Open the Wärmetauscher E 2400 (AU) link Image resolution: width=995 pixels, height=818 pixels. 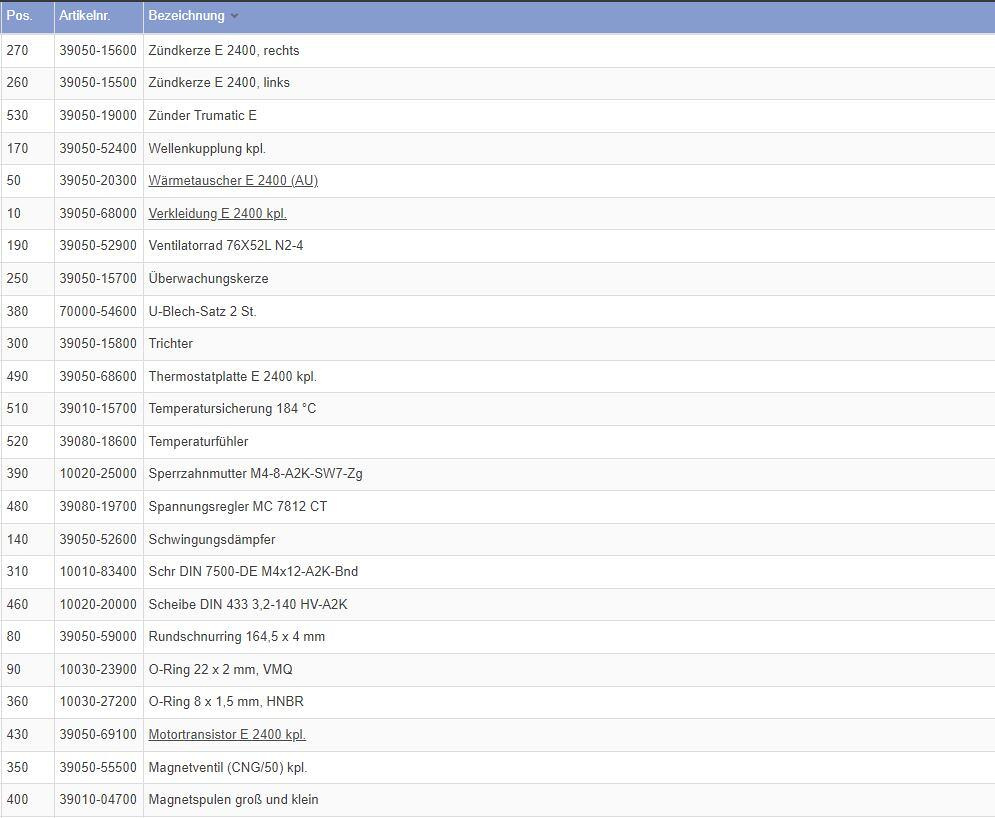point(233,181)
